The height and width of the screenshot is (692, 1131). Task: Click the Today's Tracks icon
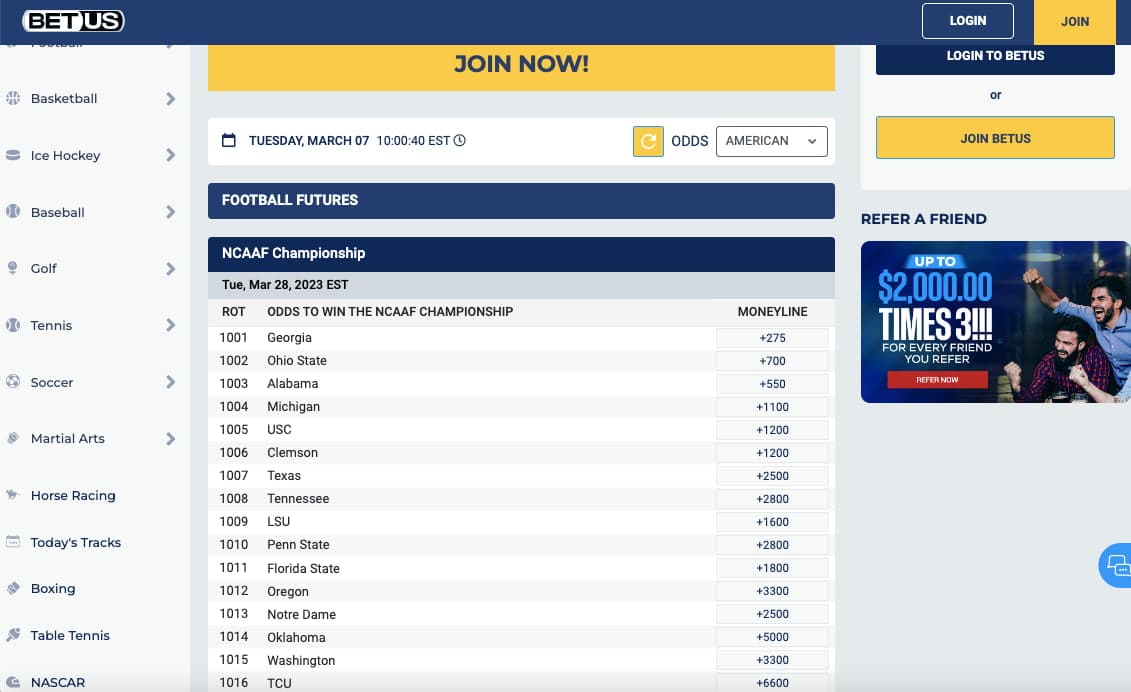point(13,542)
